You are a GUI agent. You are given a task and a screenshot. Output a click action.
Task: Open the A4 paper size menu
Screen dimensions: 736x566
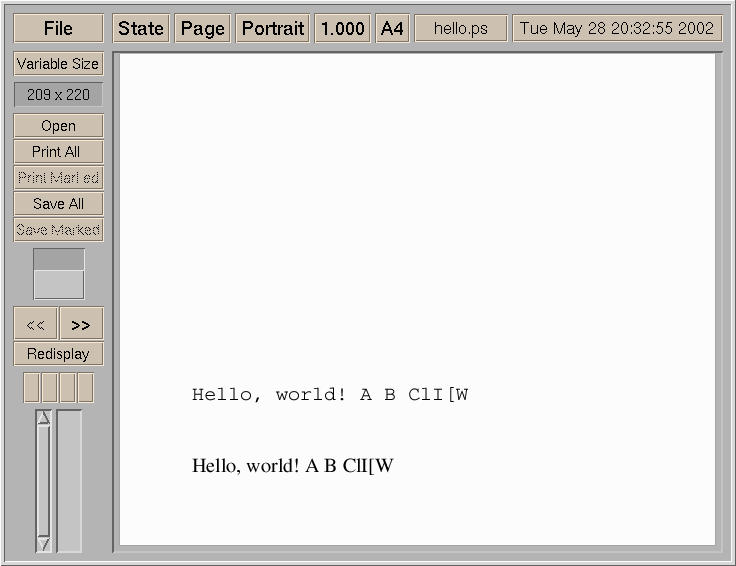coord(392,28)
